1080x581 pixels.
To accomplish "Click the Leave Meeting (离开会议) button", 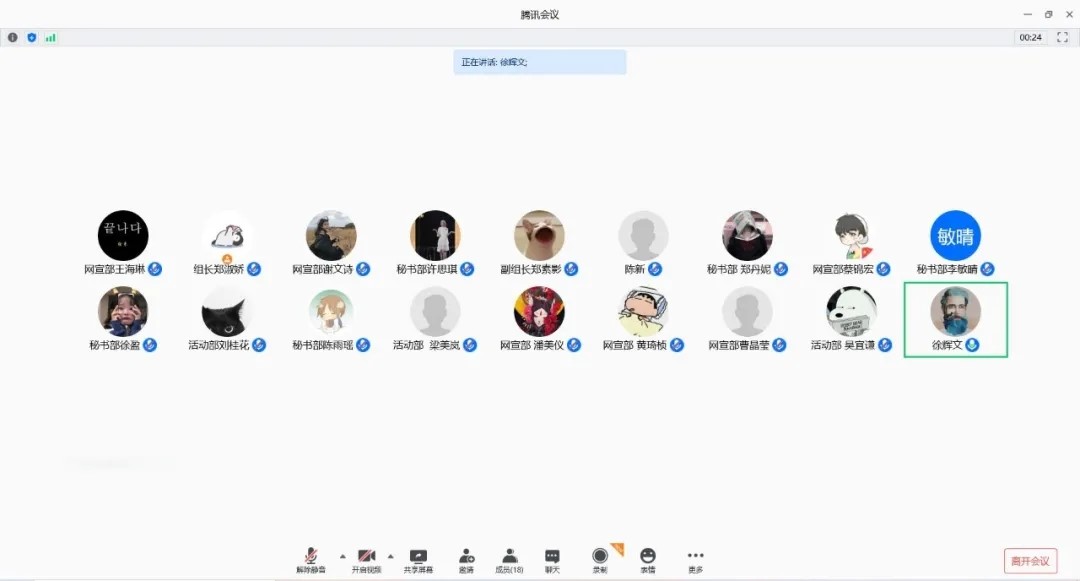I will (1030, 560).
